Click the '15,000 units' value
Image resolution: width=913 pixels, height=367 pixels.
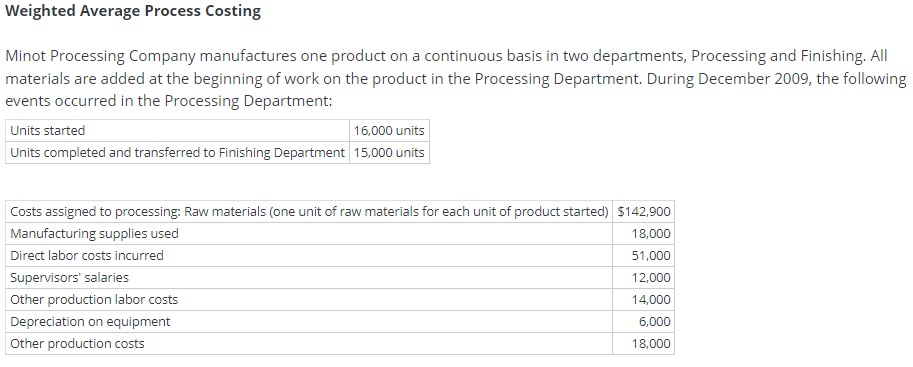389,153
